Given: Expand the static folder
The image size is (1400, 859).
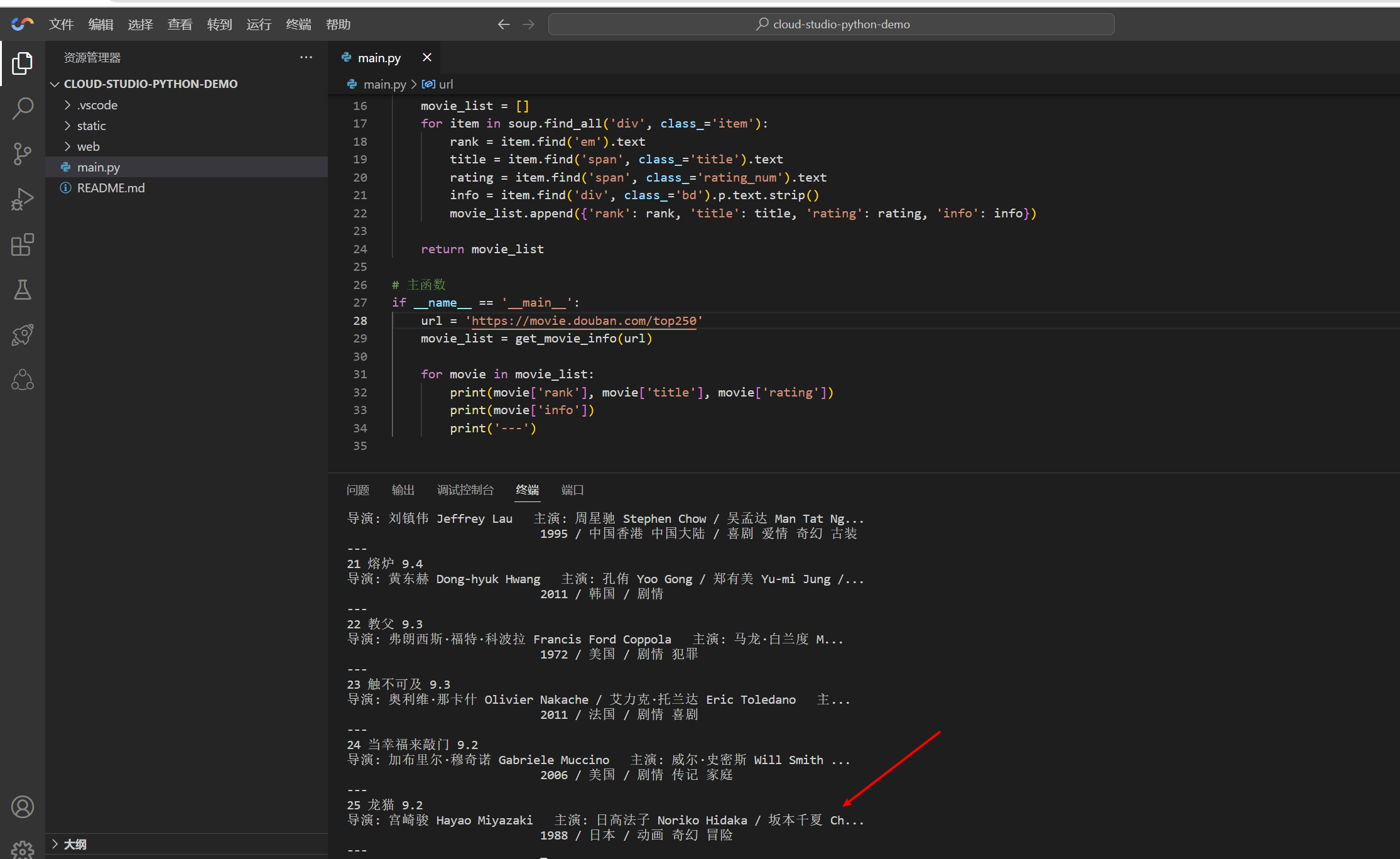Looking at the screenshot, I should (x=91, y=126).
